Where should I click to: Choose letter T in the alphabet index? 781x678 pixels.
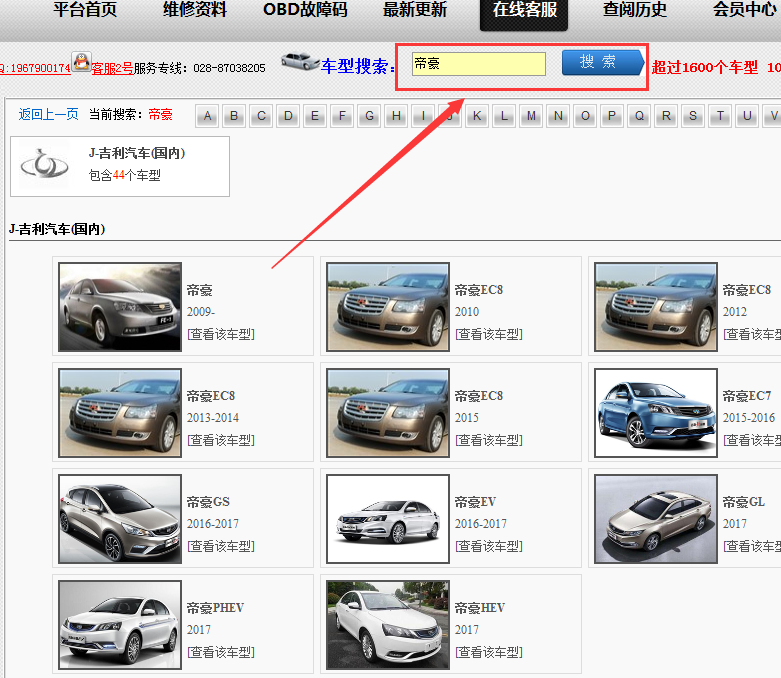(720, 116)
